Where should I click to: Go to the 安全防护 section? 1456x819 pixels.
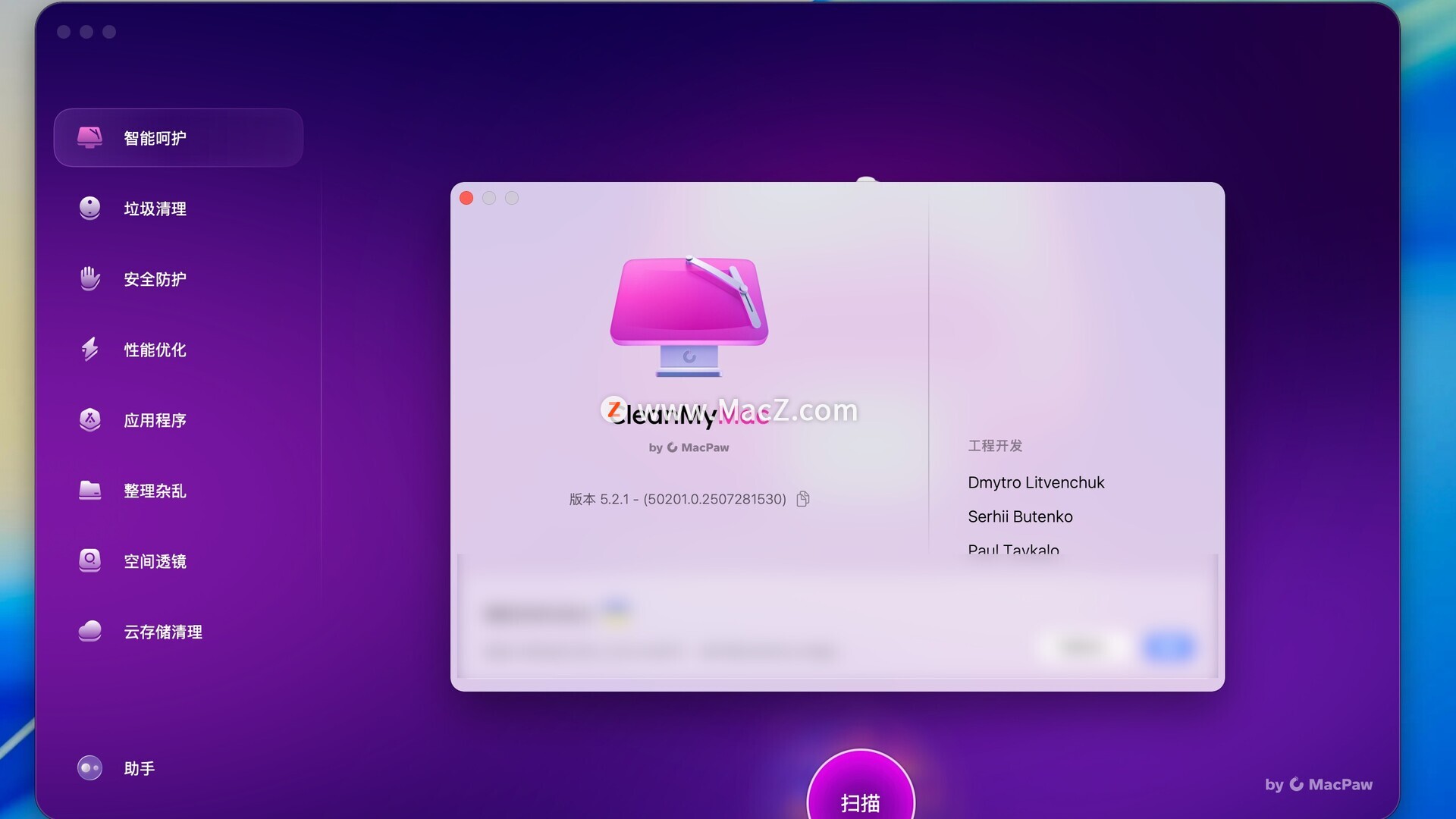pos(155,279)
